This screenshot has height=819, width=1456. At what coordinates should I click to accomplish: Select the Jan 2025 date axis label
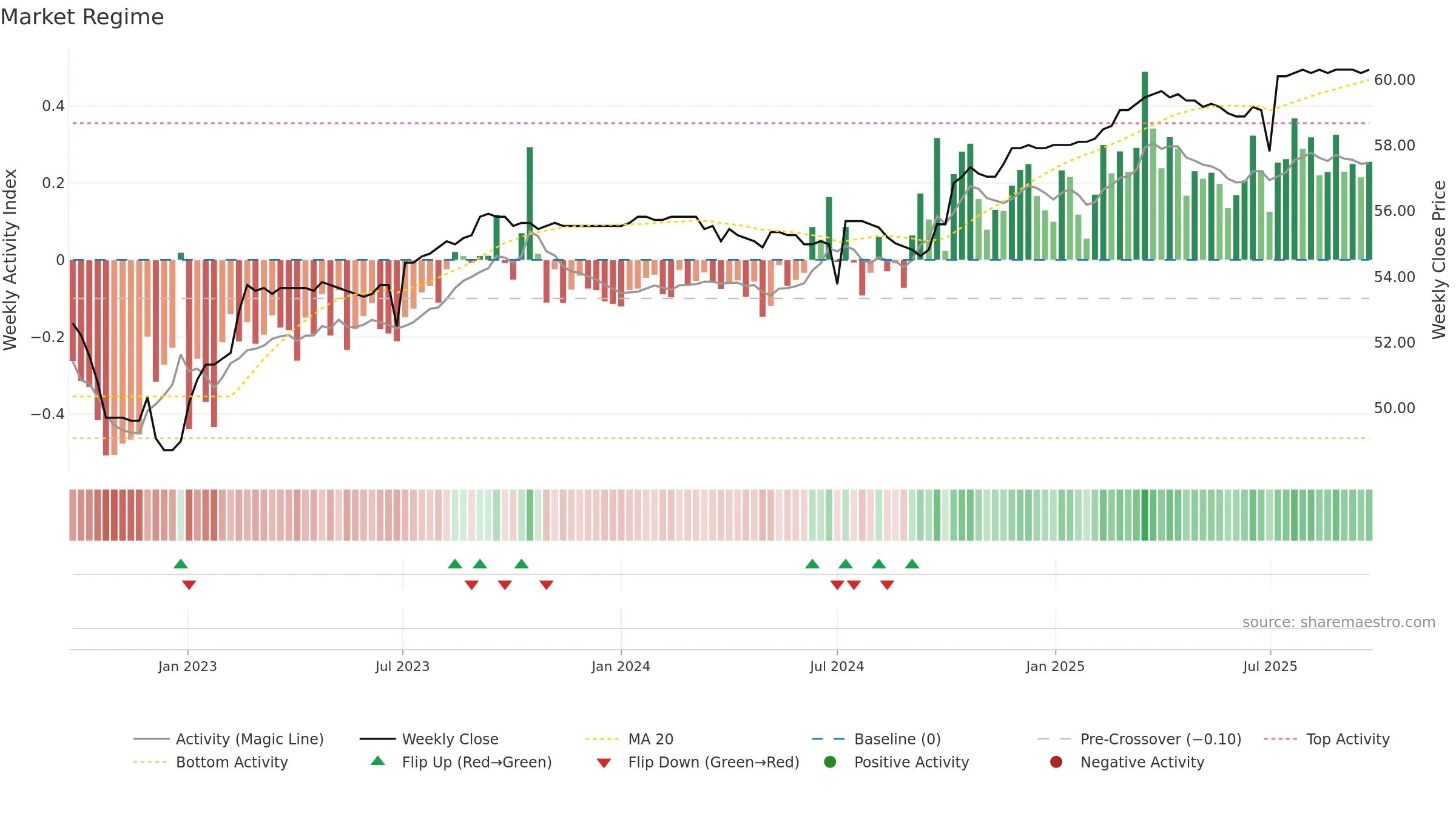(1055, 666)
